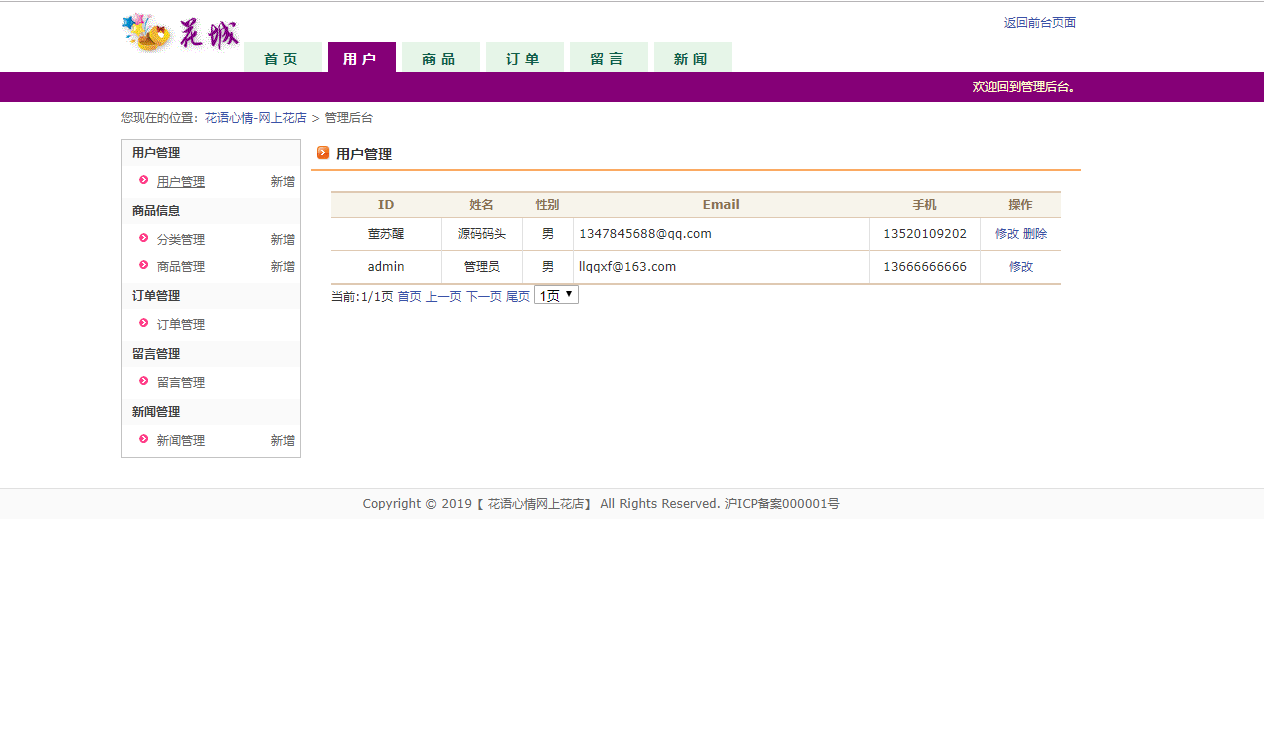
Task: Click the pink arrow icon next to 分类管理
Action: pyautogui.click(x=145, y=239)
